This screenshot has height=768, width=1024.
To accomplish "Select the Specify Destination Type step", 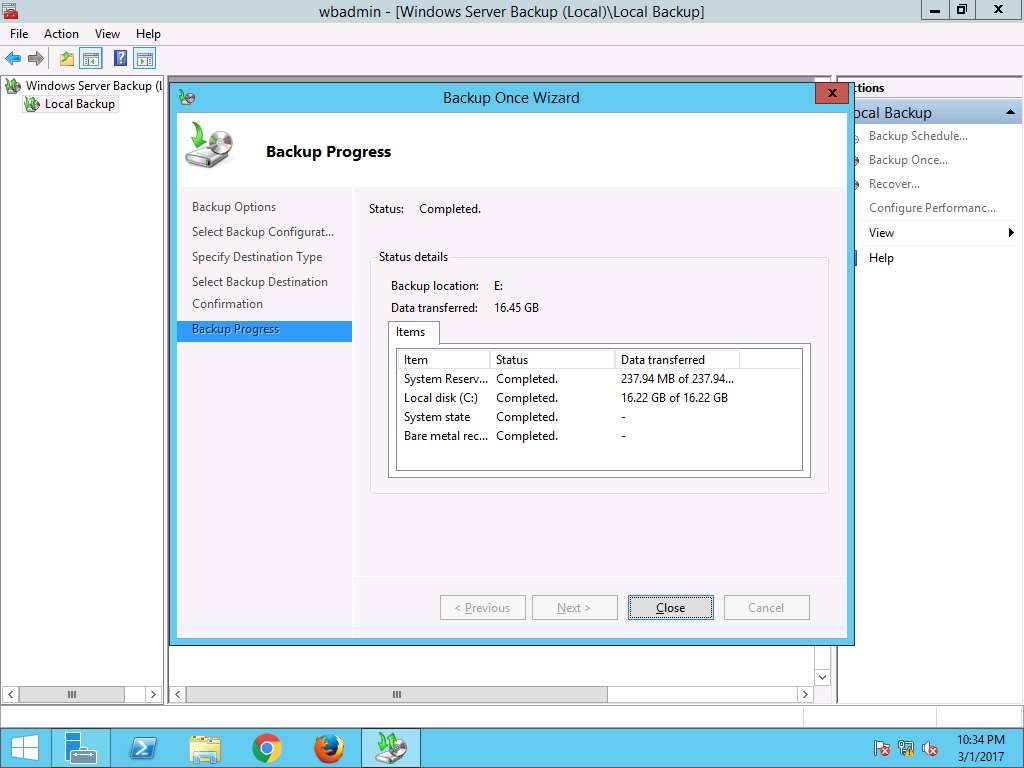I will (x=257, y=257).
